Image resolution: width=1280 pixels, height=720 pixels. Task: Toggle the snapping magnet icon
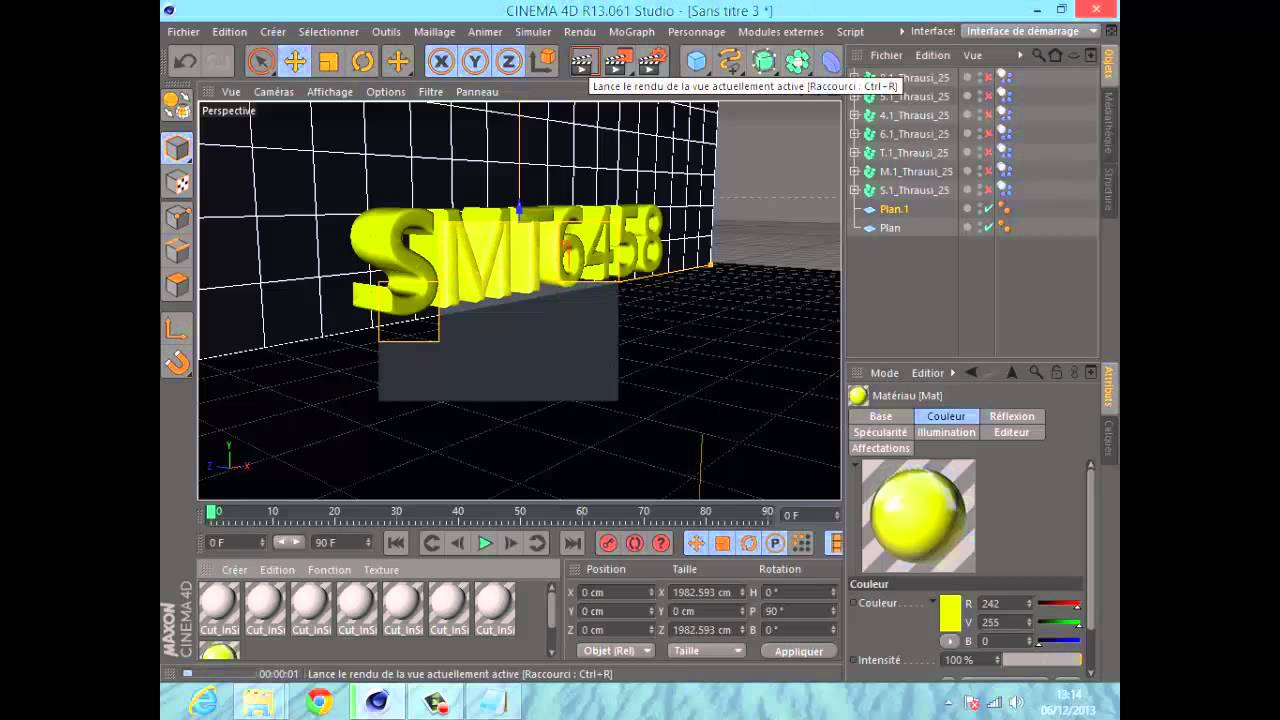tap(177, 362)
